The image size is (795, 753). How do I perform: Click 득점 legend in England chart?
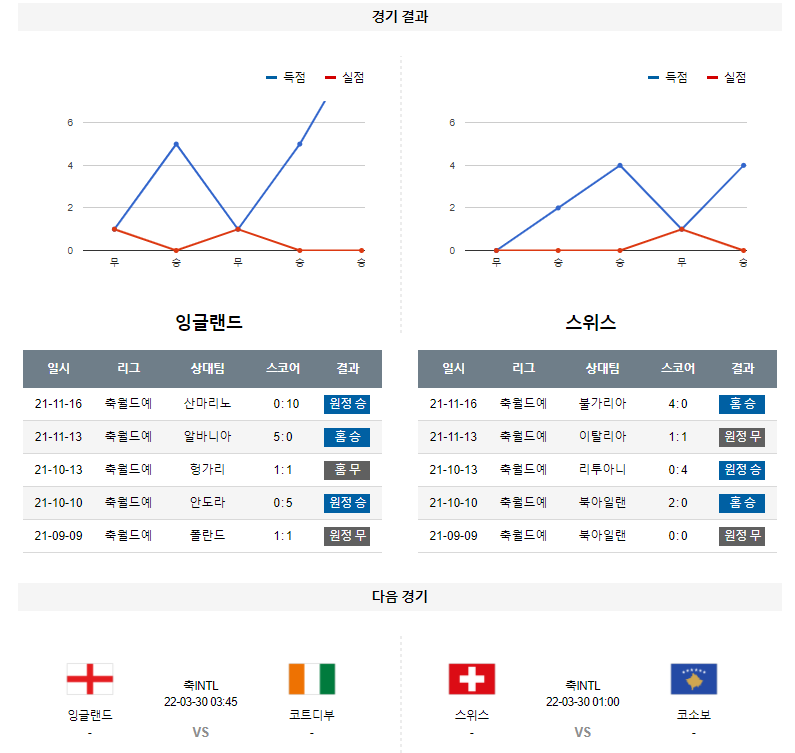pyautogui.click(x=286, y=78)
